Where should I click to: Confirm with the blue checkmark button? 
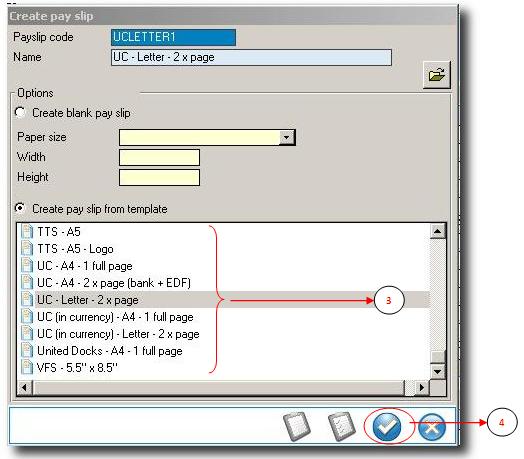pos(387,426)
